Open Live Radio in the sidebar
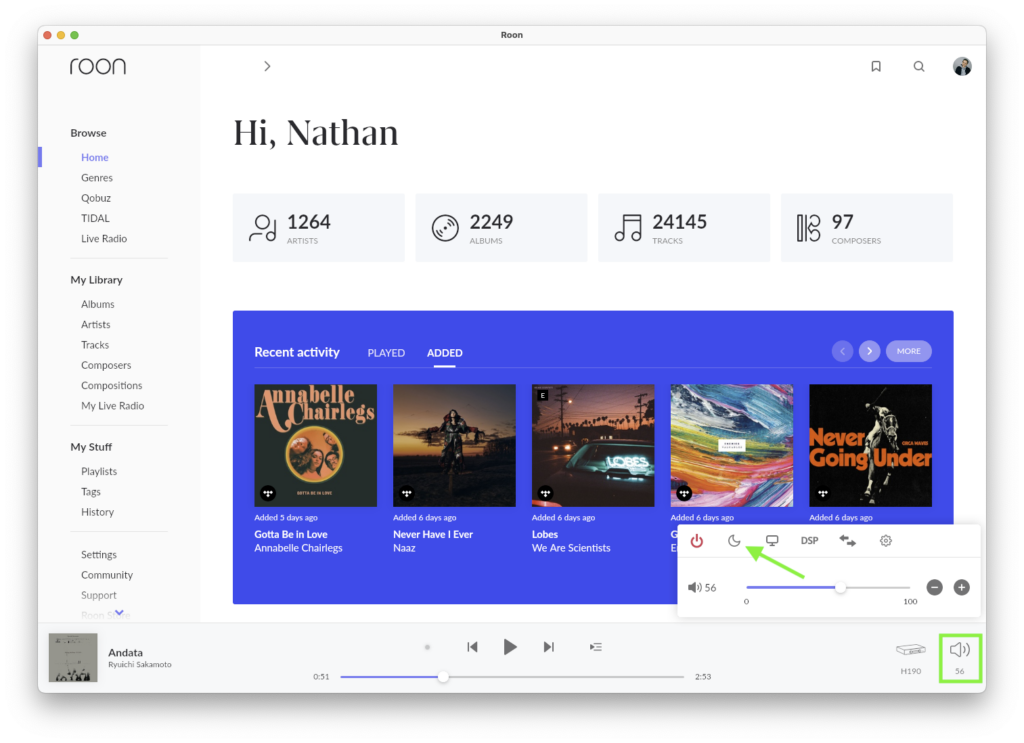The width and height of the screenshot is (1024, 743). (104, 238)
